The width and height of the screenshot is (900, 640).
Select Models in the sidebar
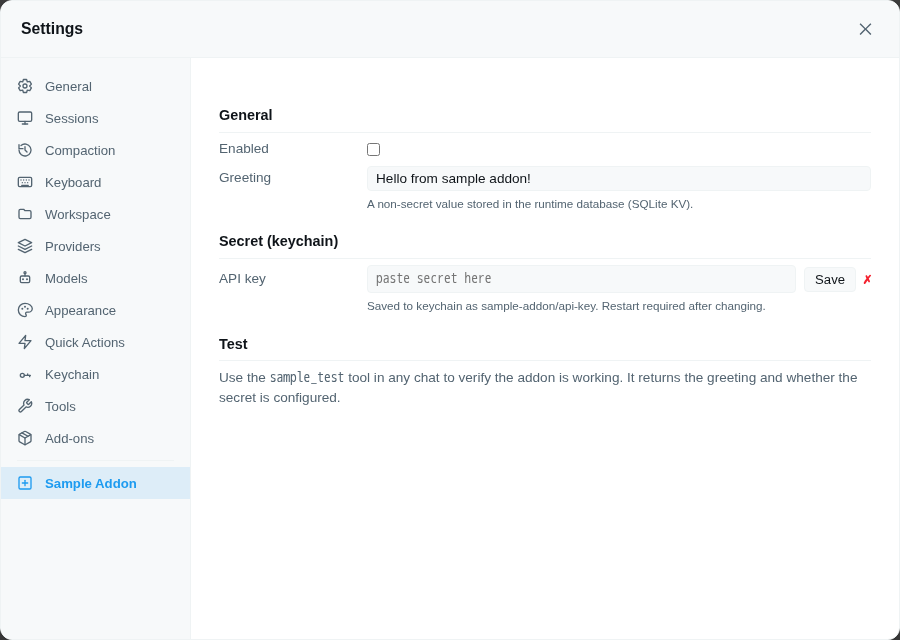coord(95,278)
